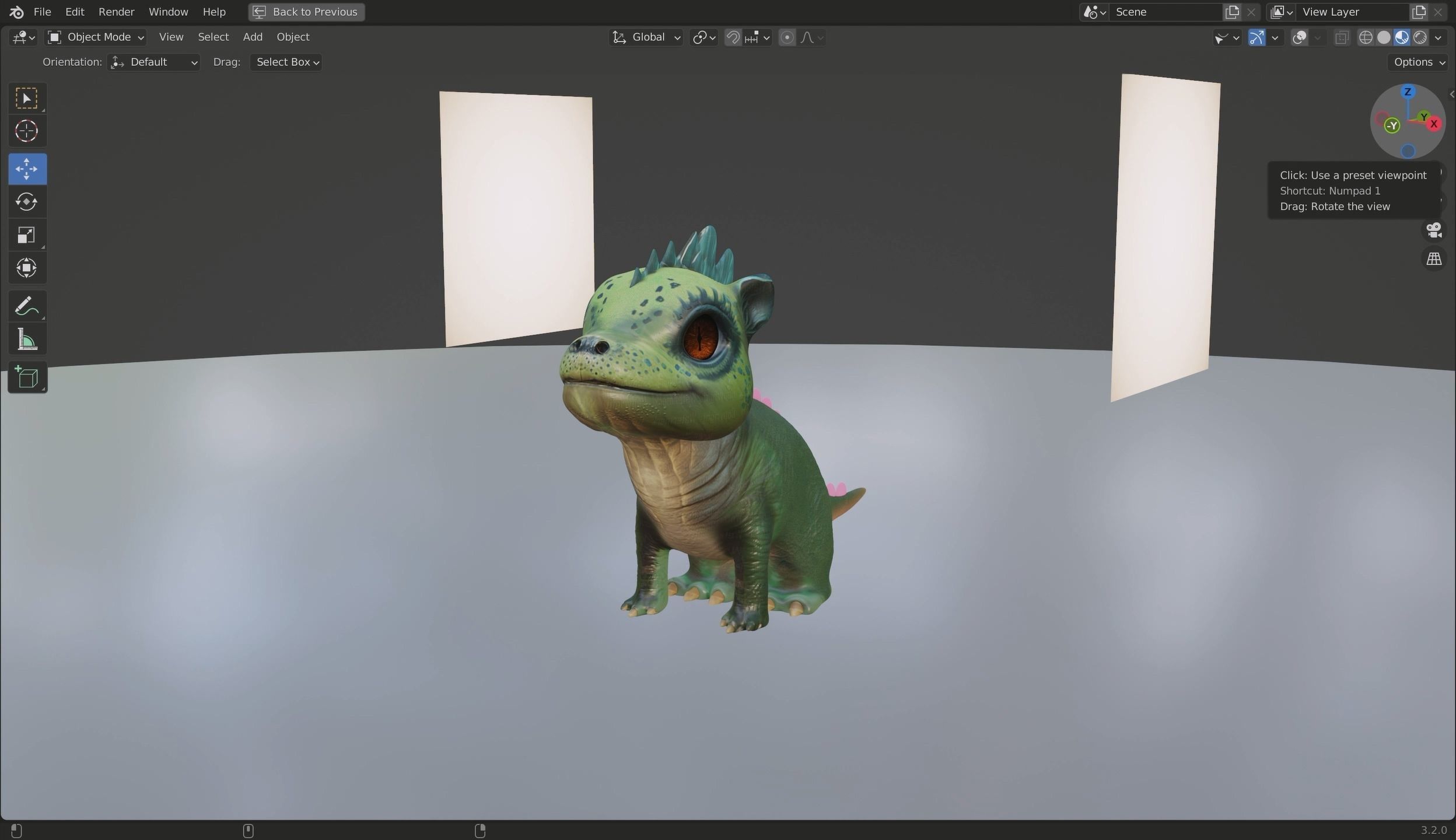1456x840 pixels.
Task: Toggle show gizmos button
Action: (1256, 37)
